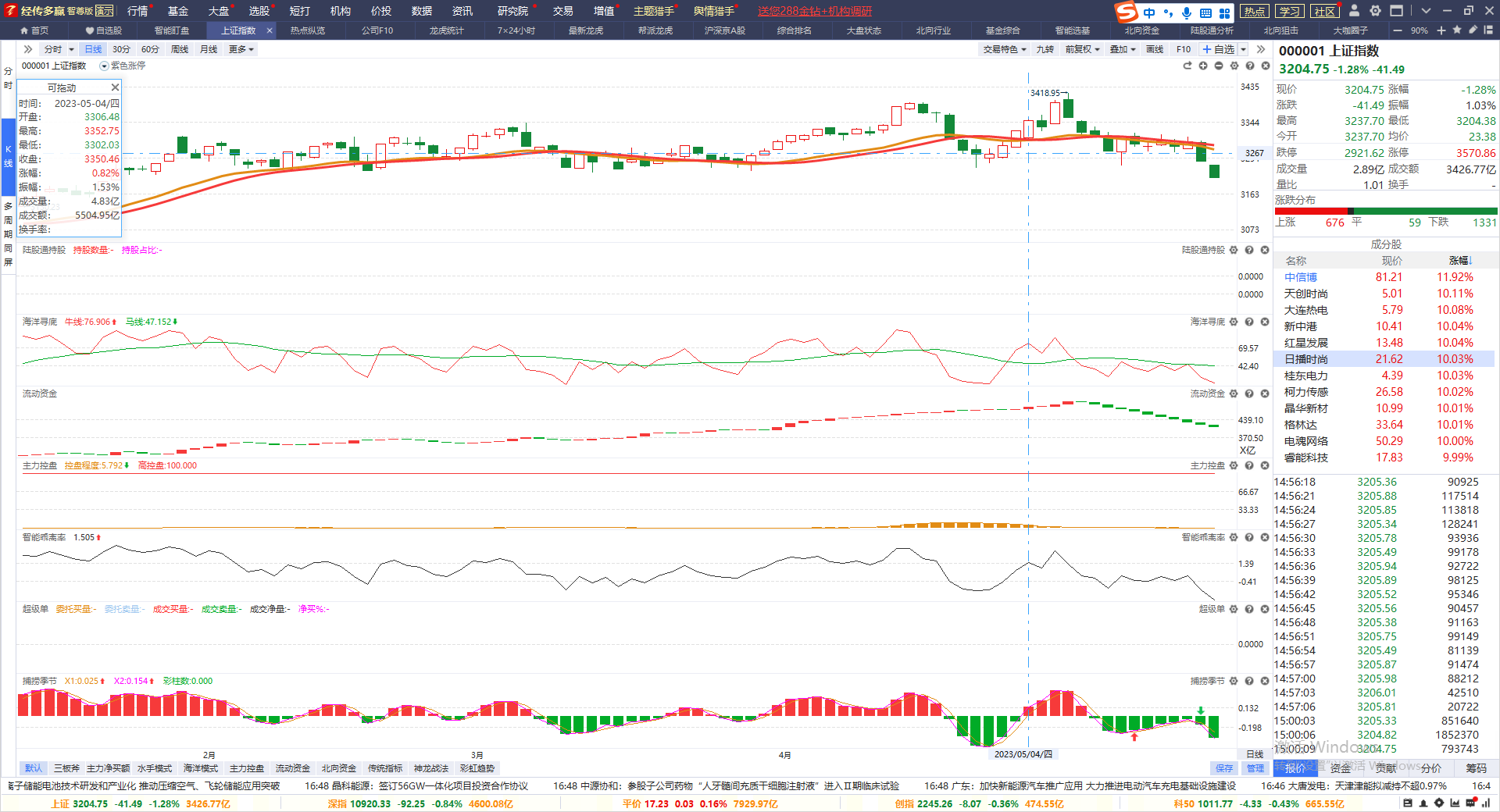1500x812 pixels.
Task: Toggle Sogou soft keyboard button
Action: 1205,13
